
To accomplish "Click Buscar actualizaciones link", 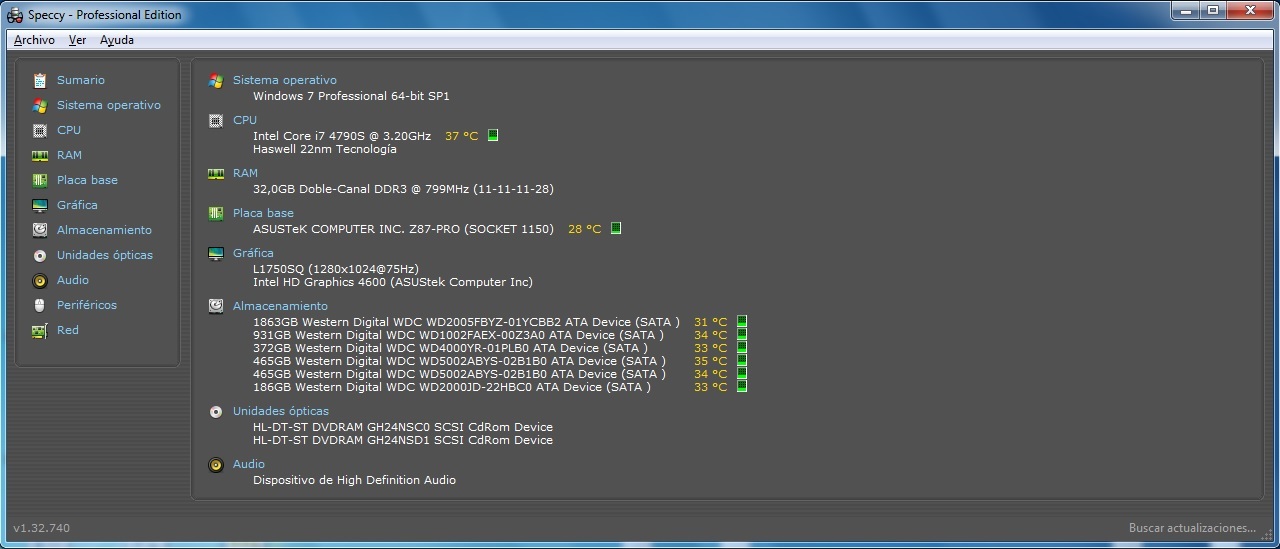I will [x=1192, y=528].
